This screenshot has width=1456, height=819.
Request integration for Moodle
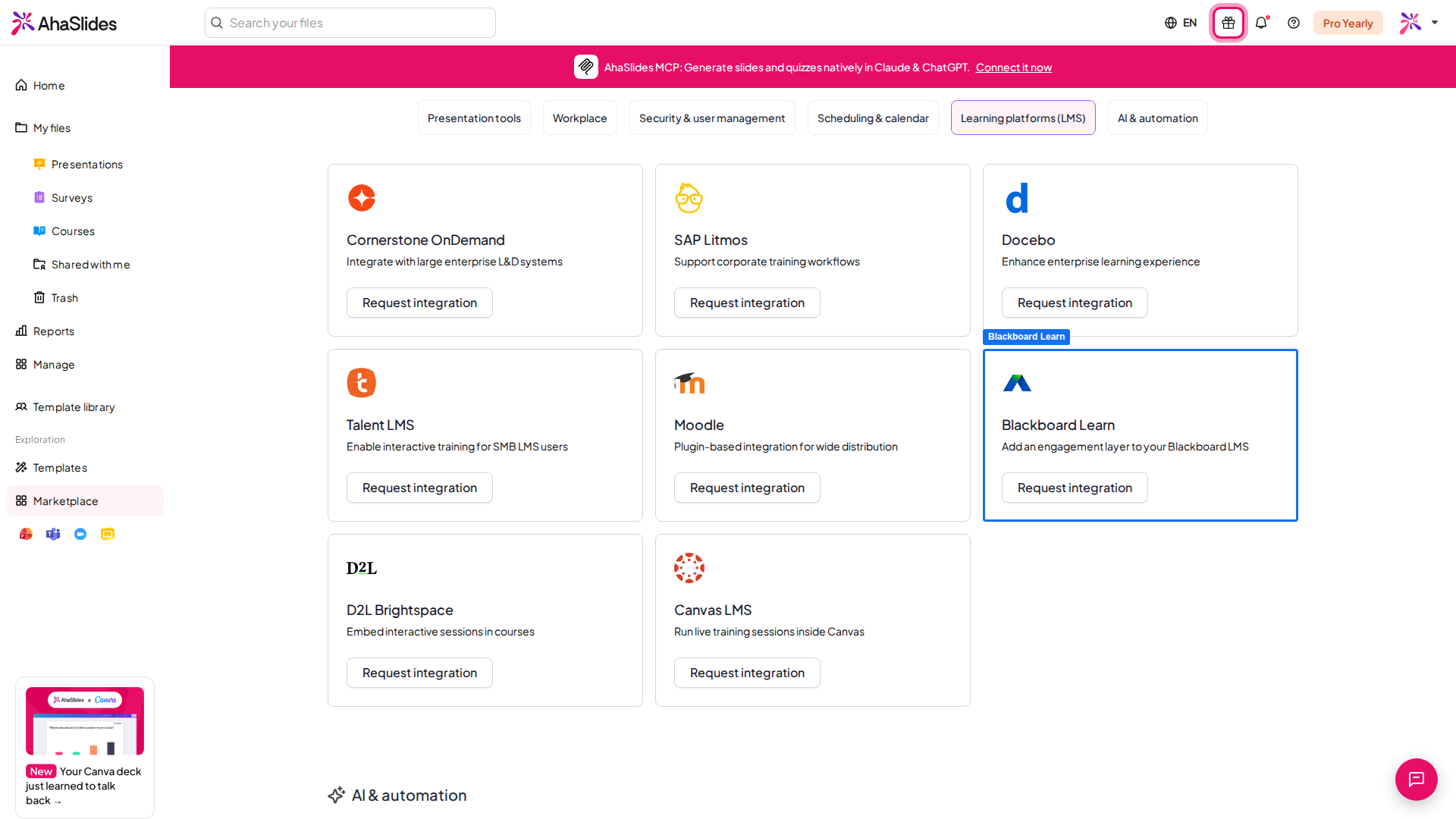[747, 488]
